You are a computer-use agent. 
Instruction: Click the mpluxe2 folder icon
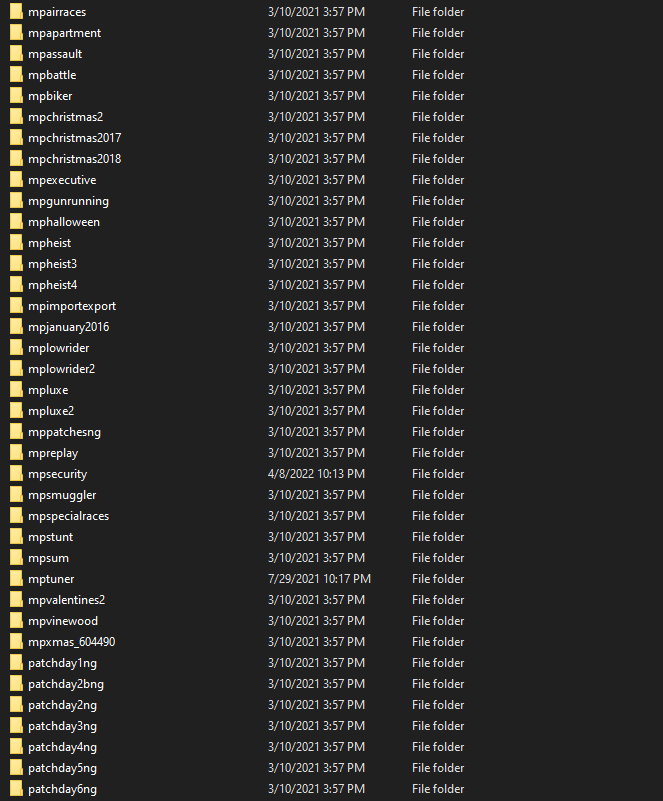(x=16, y=411)
